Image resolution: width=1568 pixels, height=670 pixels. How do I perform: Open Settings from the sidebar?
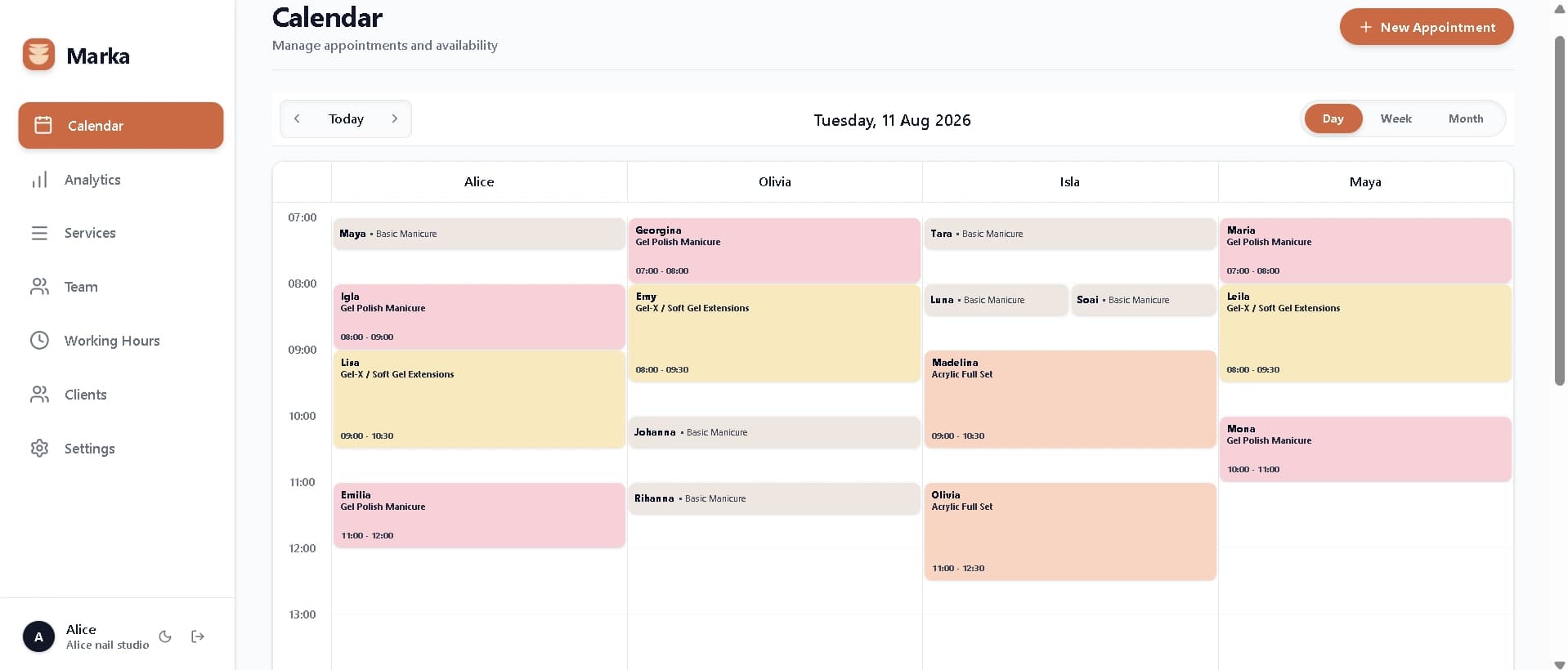coord(121,449)
